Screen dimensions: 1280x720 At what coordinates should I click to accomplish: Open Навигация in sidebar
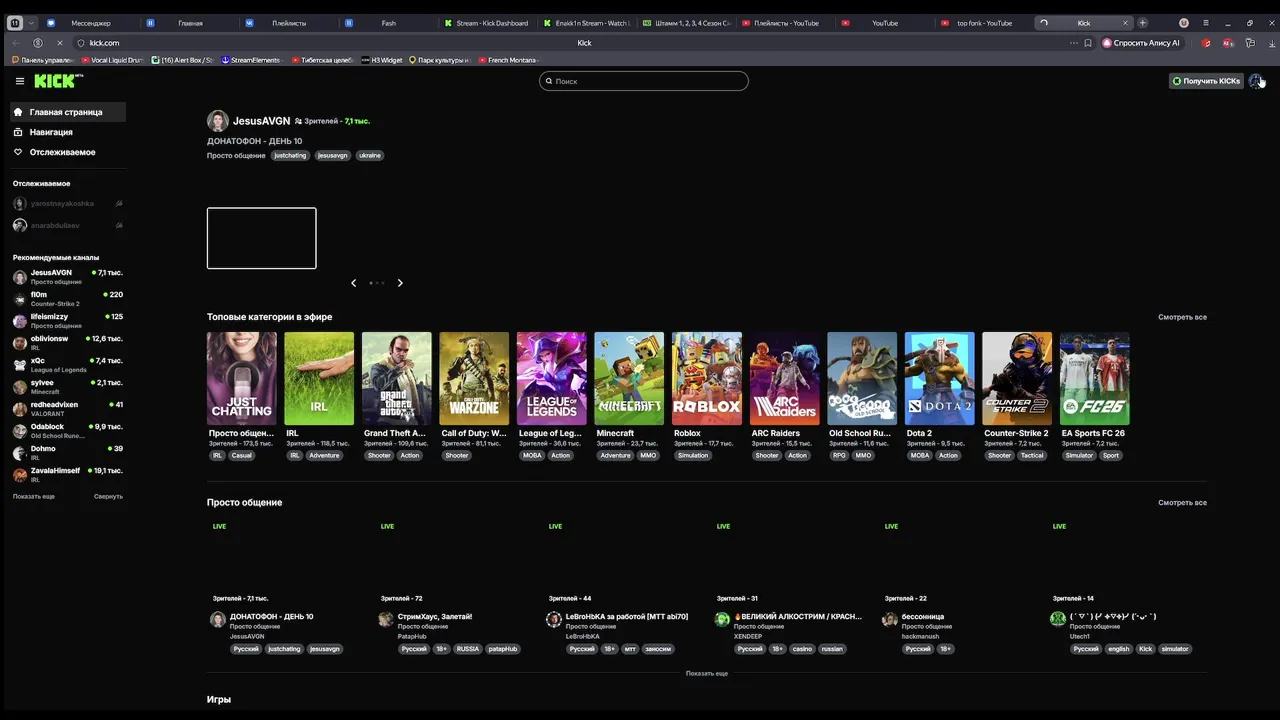68,132
